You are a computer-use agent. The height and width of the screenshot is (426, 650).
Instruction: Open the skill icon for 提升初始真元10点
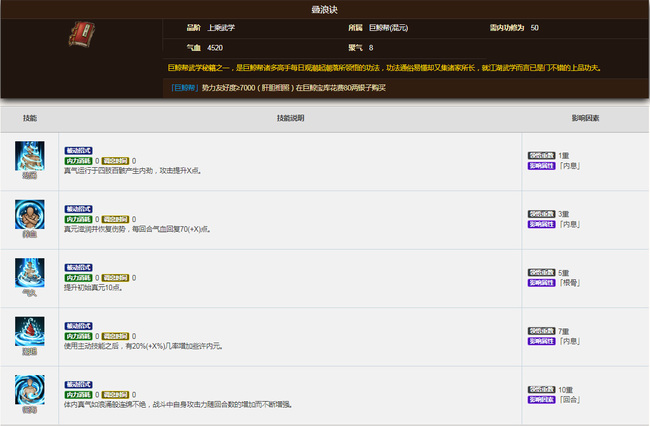point(30,273)
